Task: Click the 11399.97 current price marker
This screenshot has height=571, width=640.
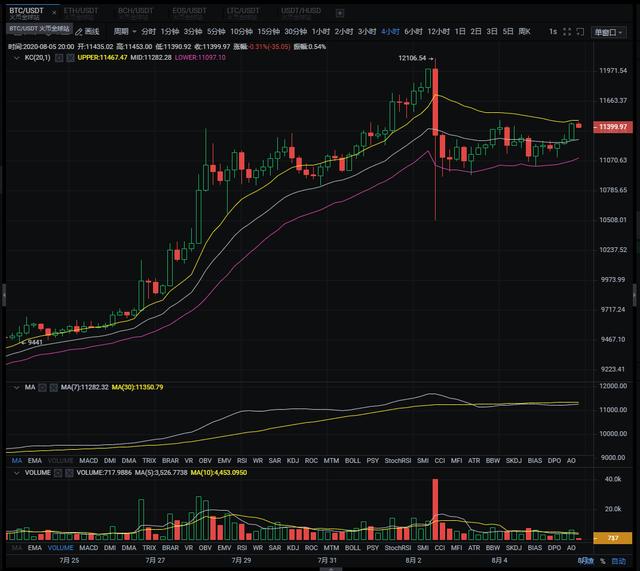Action: pyautogui.click(x=609, y=127)
